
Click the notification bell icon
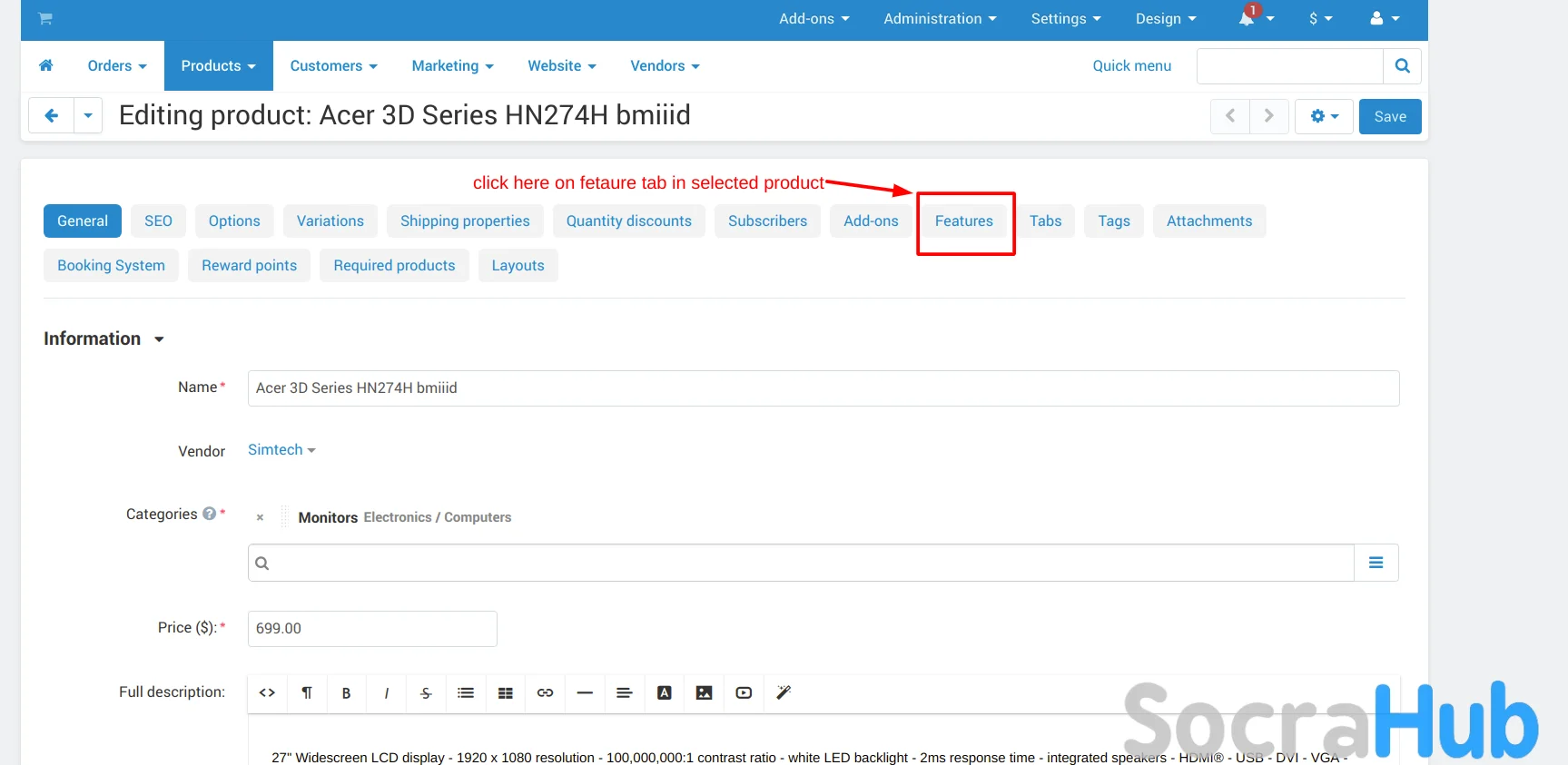(1247, 18)
